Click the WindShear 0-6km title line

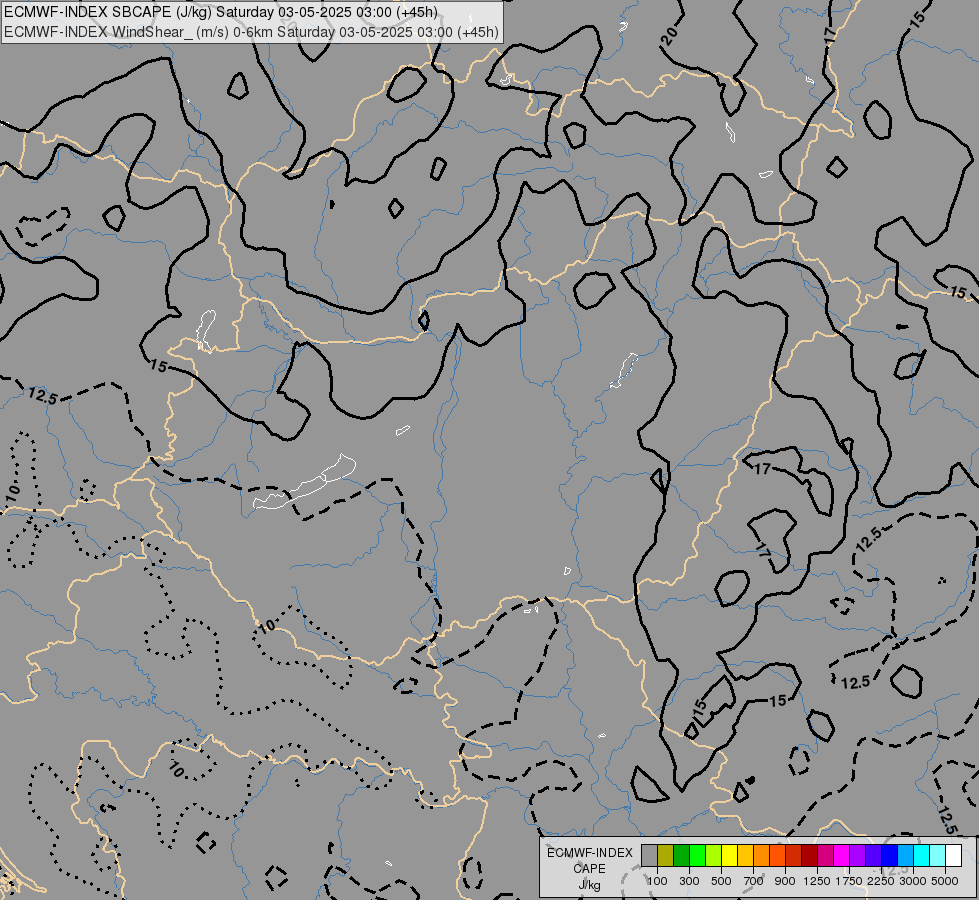(252, 32)
